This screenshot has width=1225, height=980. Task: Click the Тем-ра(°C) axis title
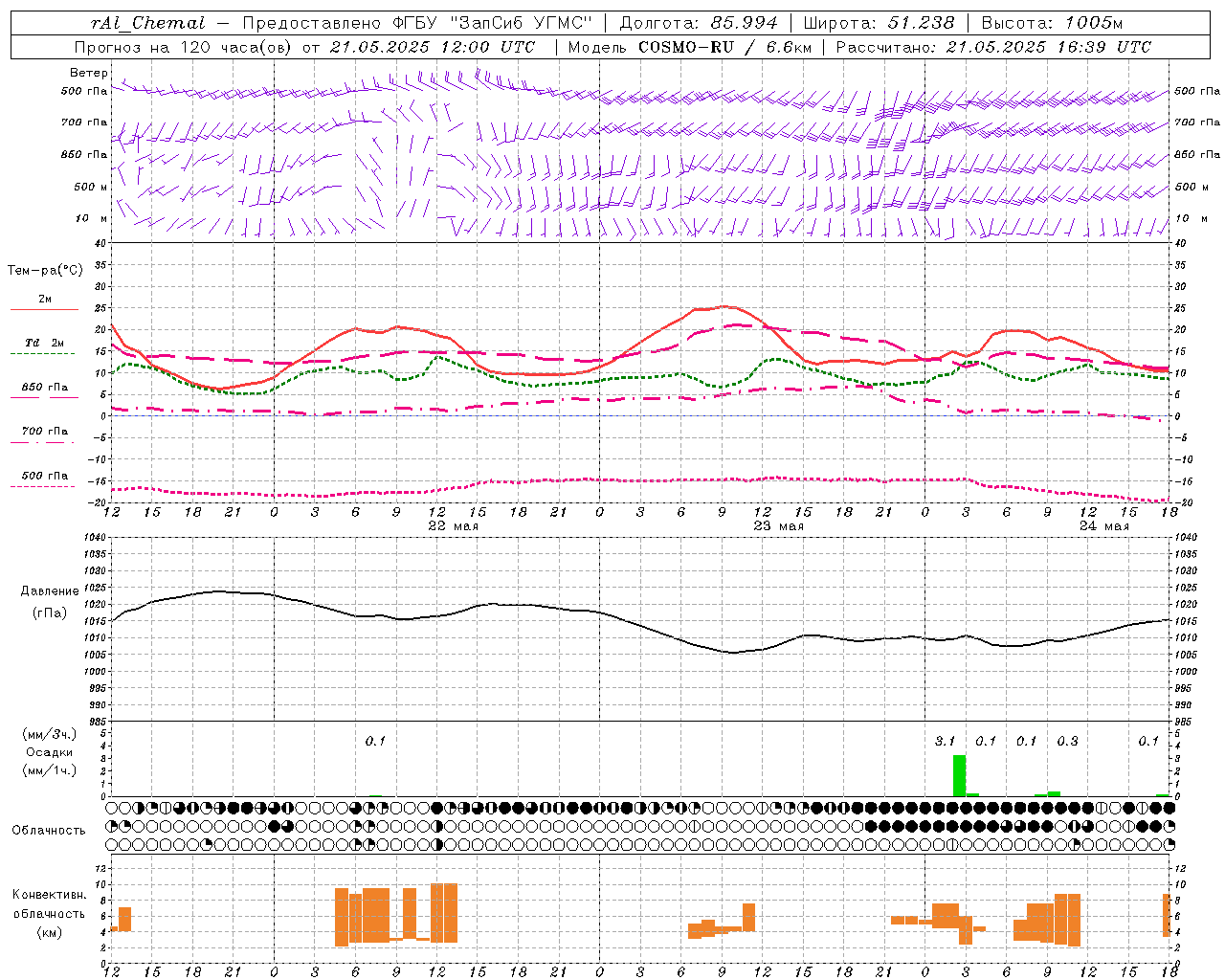45,270
